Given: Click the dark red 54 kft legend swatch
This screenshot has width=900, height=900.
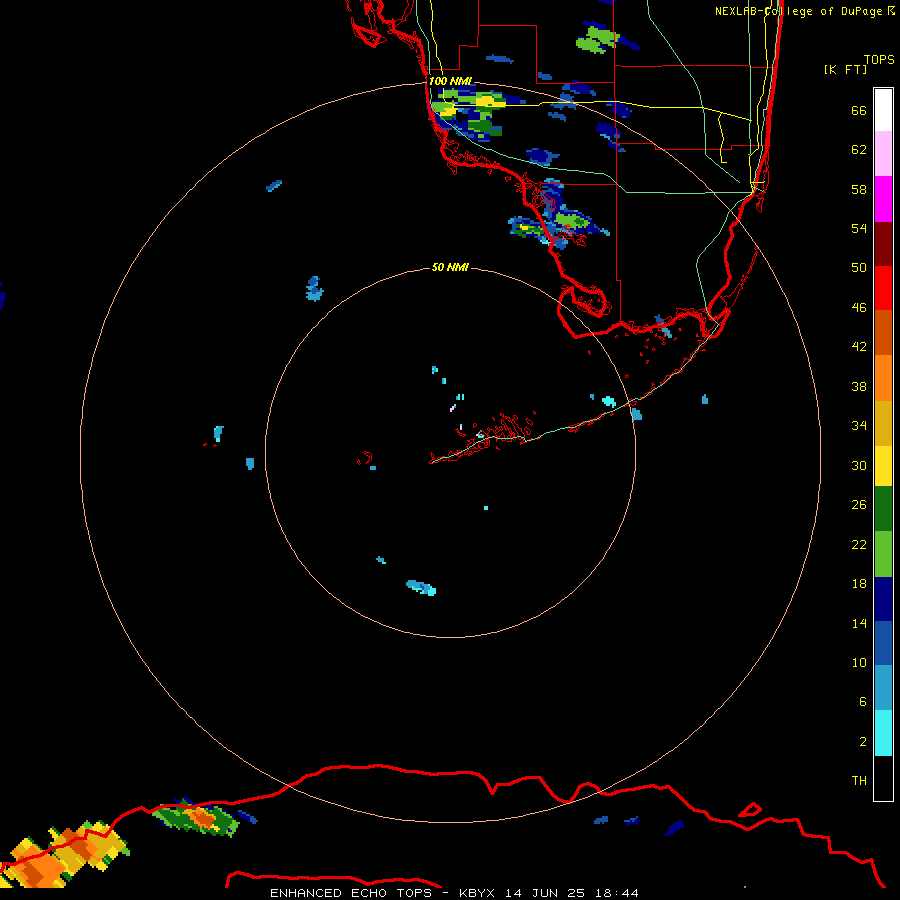Looking at the screenshot, I should tap(883, 243).
